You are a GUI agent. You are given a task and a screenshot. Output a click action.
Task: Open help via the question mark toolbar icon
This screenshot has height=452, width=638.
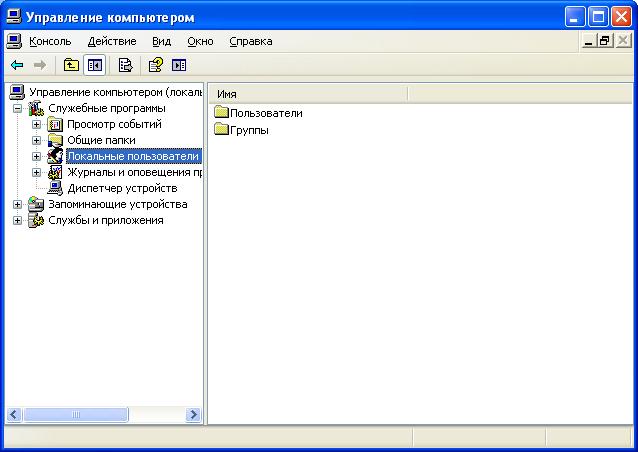pos(156,65)
